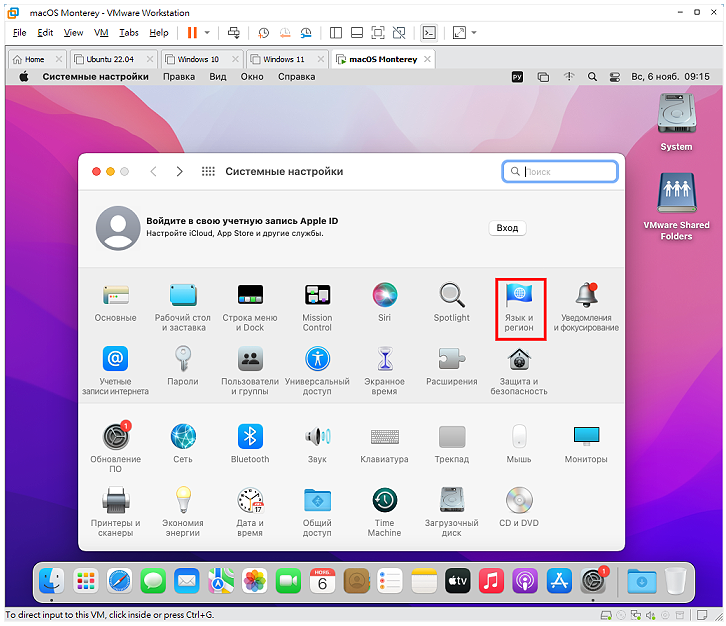
Task: Open the VMware VM menu
Action: tap(101, 32)
